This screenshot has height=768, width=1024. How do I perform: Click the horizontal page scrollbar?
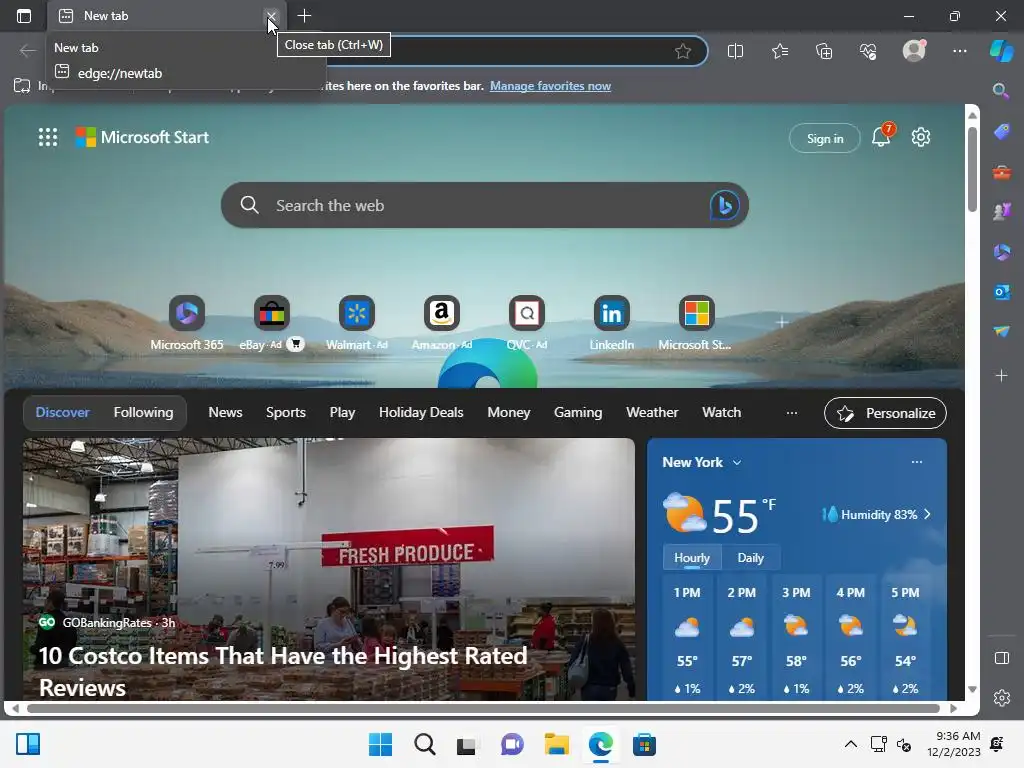click(x=483, y=708)
